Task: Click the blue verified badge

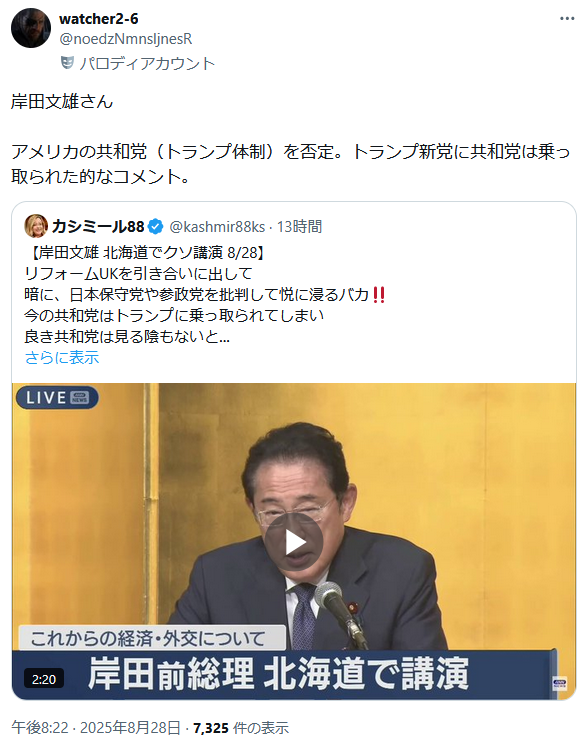Action: 155,227
